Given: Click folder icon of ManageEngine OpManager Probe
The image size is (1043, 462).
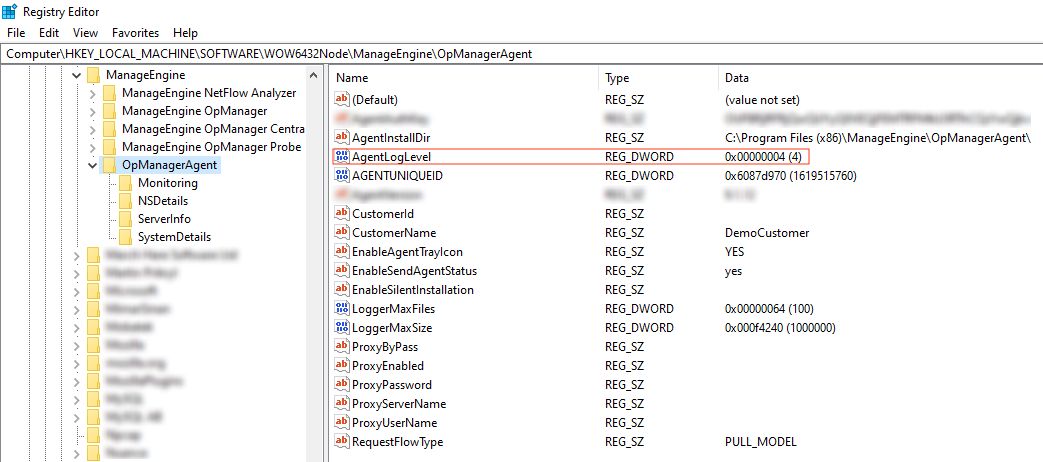Looking at the screenshot, I should point(110,147).
